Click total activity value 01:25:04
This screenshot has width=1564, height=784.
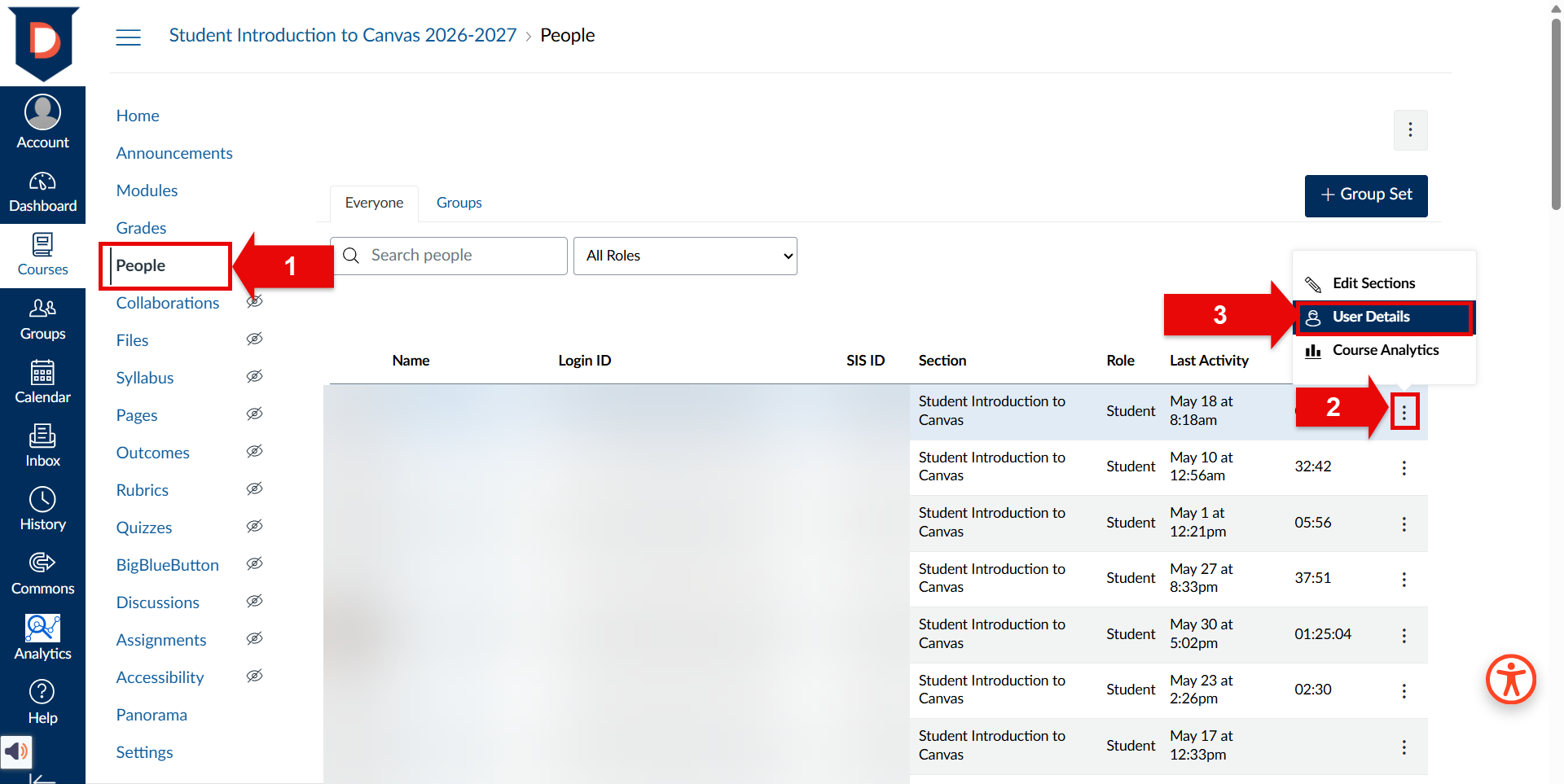point(1323,634)
